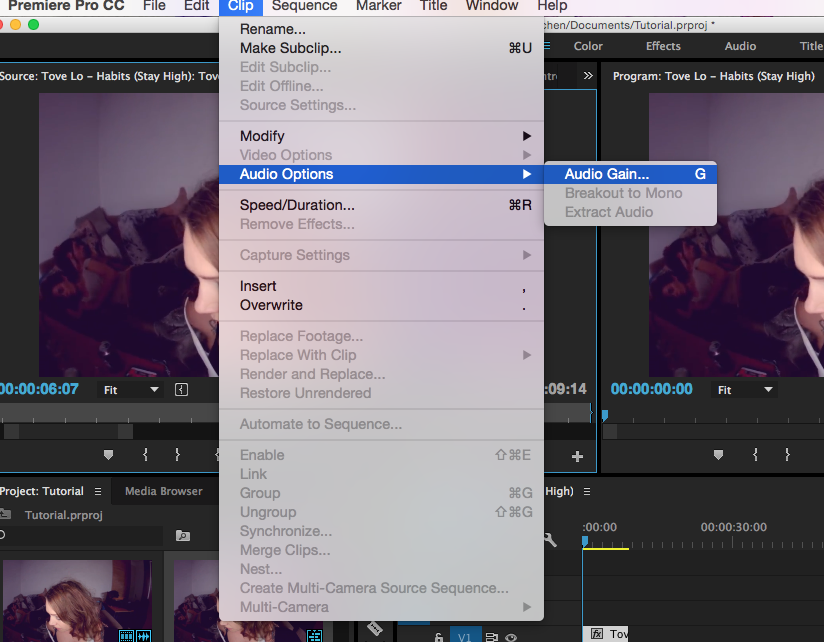The height and width of the screenshot is (642, 824).
Task: Expand the Audio Options submenu
Action: pyautogui.click(x=382, y=174)
